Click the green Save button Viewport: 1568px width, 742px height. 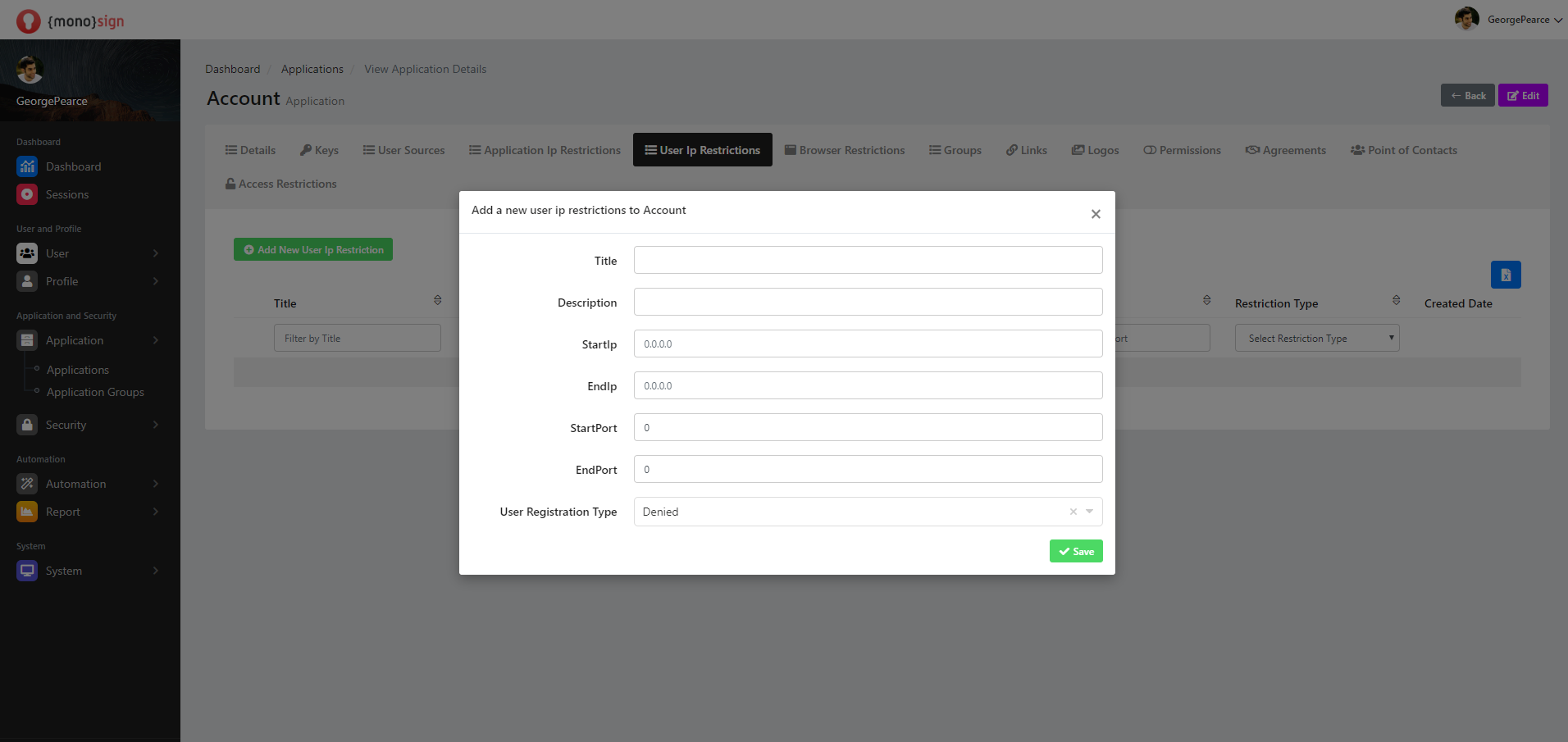coord(1076,551)
